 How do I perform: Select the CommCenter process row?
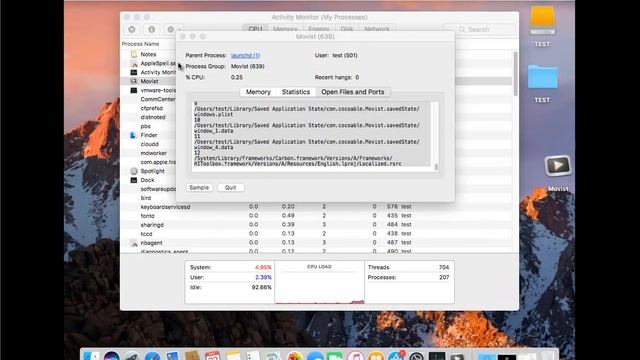tap(158, 99)
